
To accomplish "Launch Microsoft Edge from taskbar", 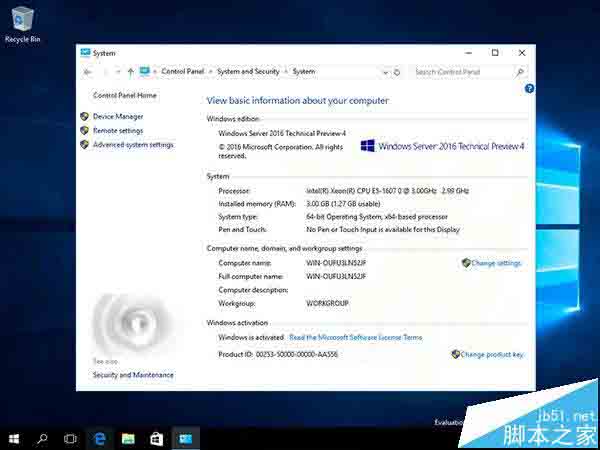I will pyautogui.click(x=99, y=439).
